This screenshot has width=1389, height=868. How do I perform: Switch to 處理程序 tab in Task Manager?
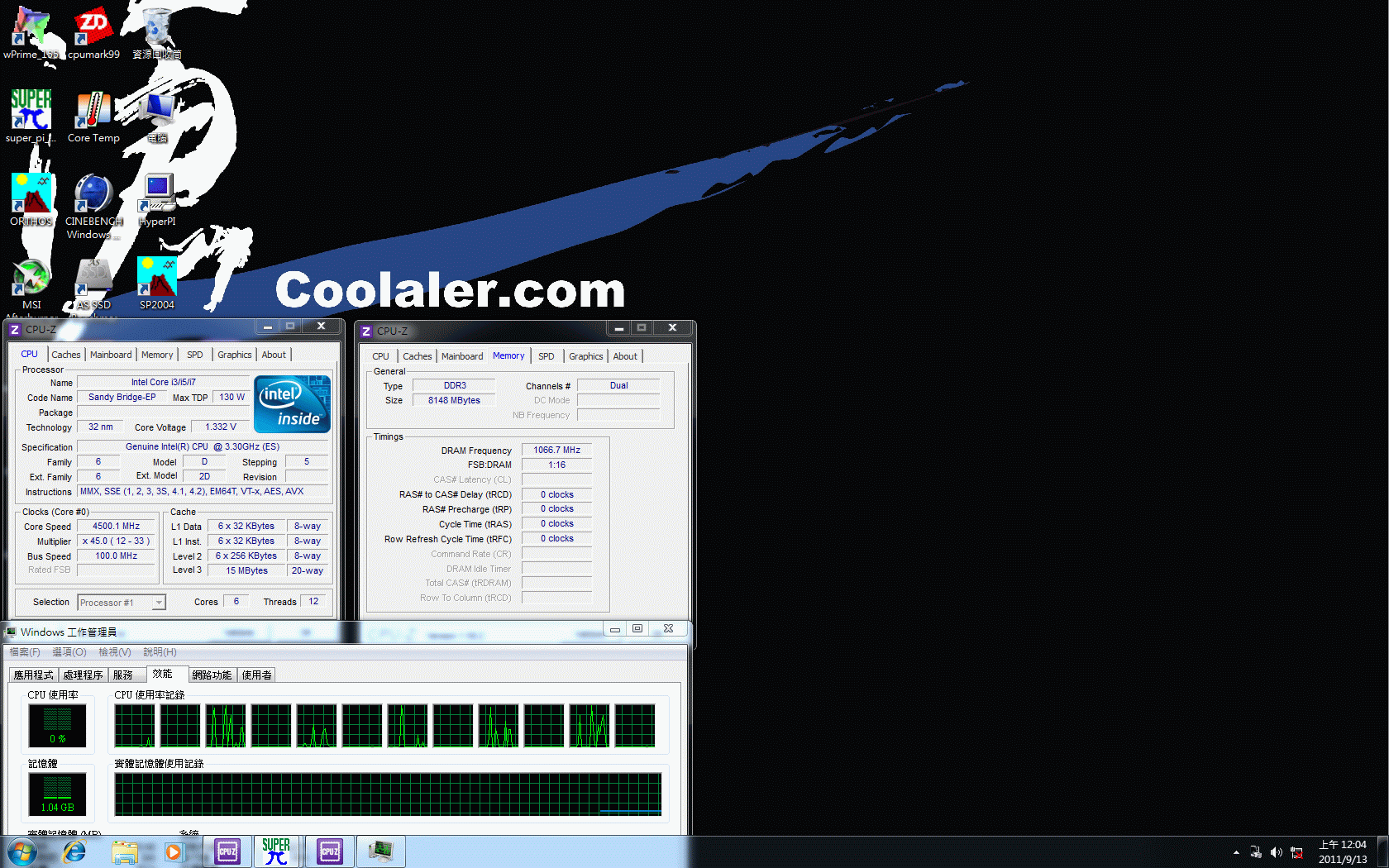(84, 675)
